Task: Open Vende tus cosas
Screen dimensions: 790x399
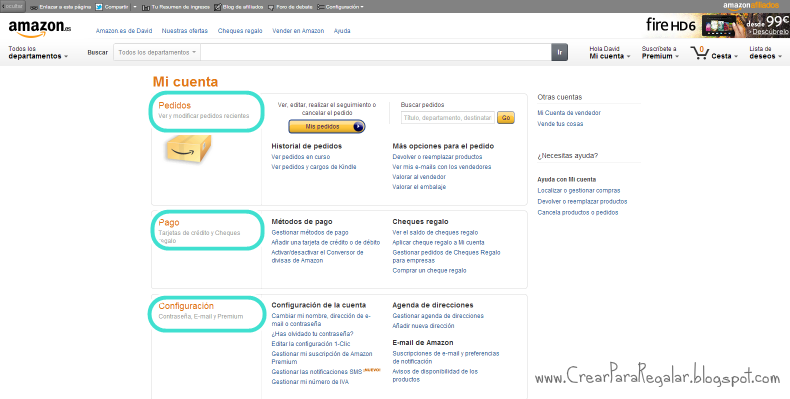Action: coord(560,124)
